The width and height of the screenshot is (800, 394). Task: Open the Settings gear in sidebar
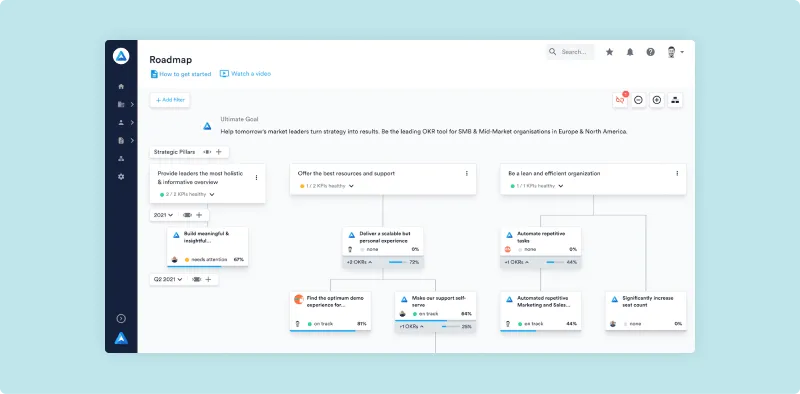[x=121, y=177]
